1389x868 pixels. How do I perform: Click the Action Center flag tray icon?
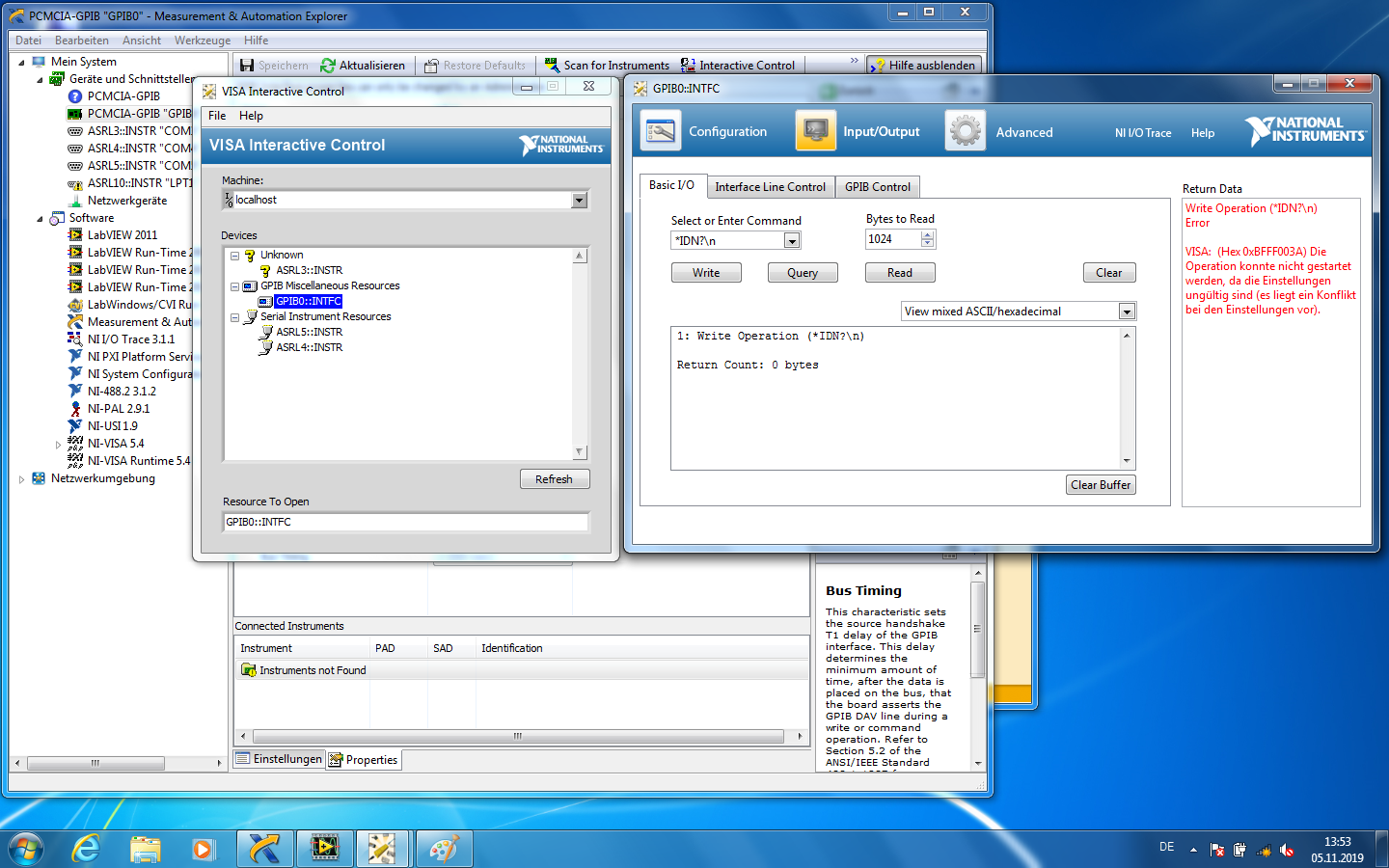(x=1217, y=851)
